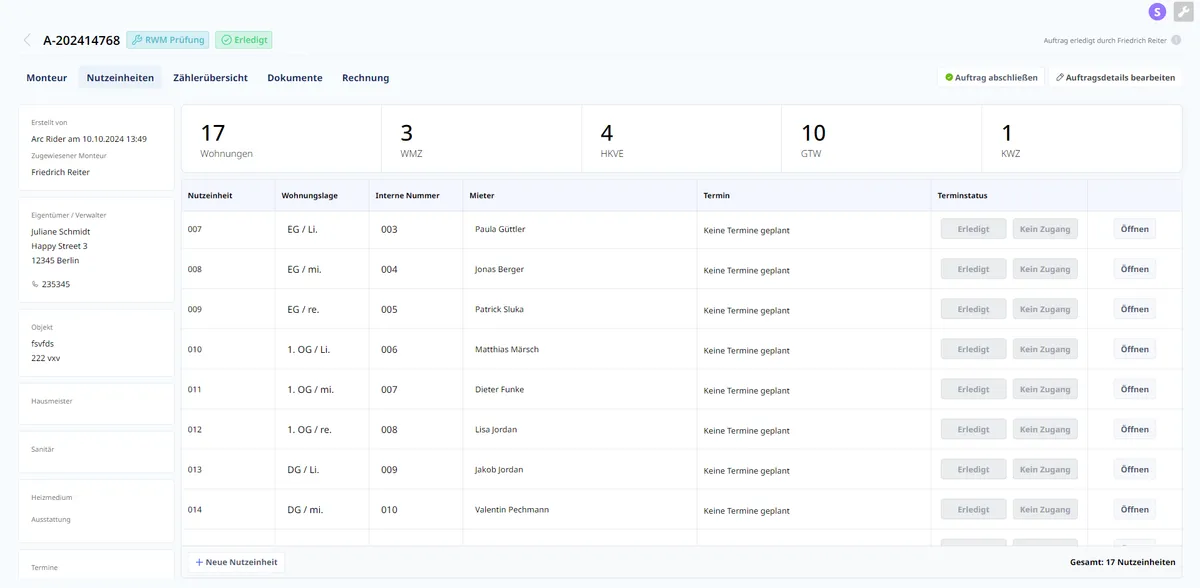Click the Erledigt checkmark status badge
1200x588 pixels.
(244, 41)
